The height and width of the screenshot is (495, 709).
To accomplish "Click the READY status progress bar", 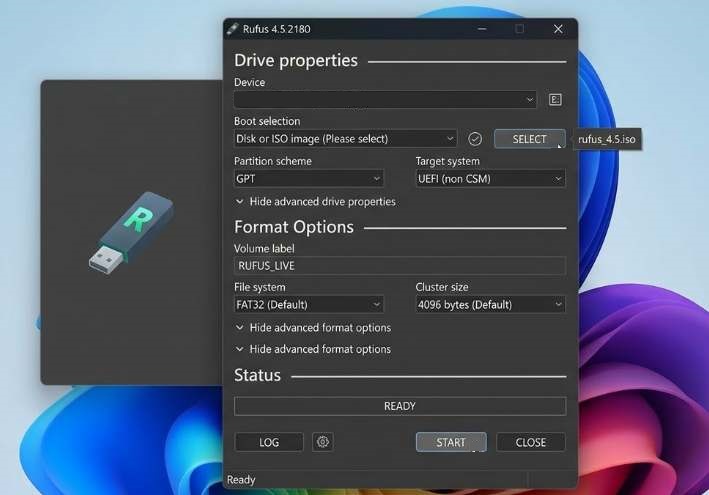I will click(399, 406).
